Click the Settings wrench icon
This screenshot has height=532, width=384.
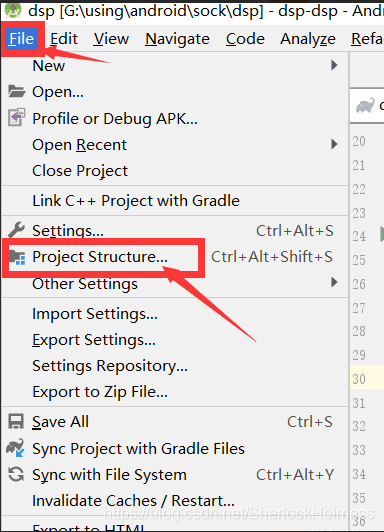tap(16, 230)
